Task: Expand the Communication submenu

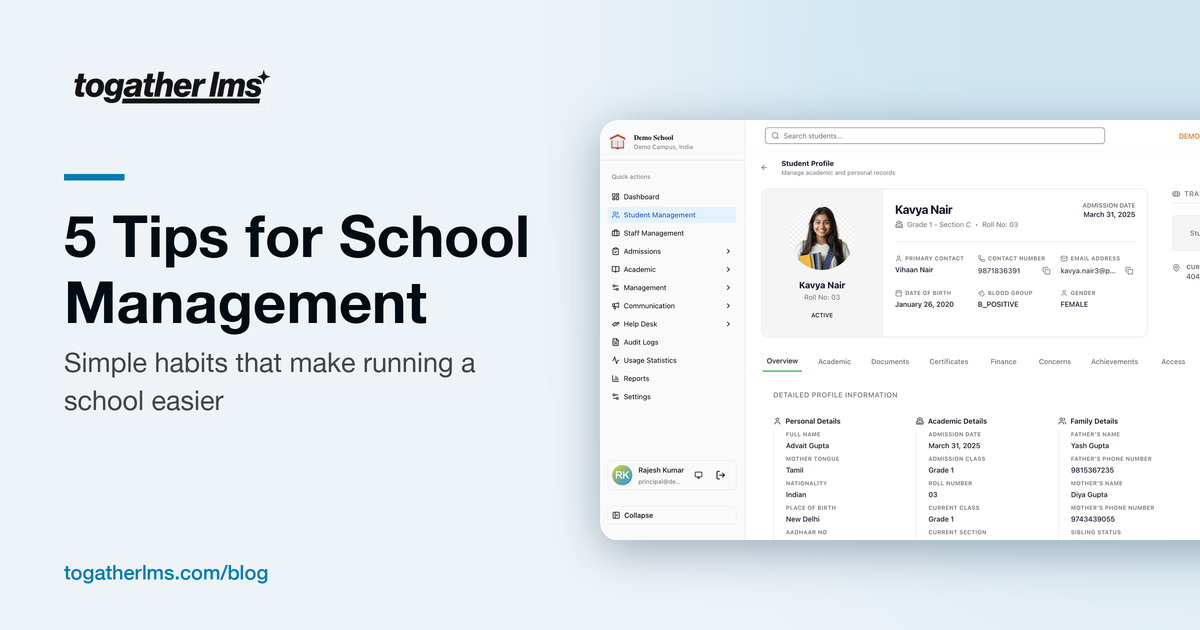Action: click(728, 306)
